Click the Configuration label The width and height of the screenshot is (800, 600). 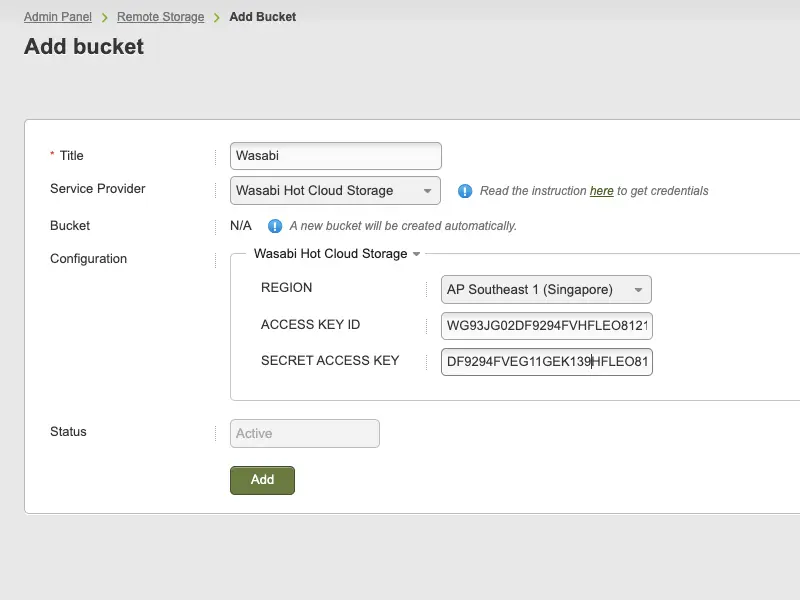tap(88, 259)
